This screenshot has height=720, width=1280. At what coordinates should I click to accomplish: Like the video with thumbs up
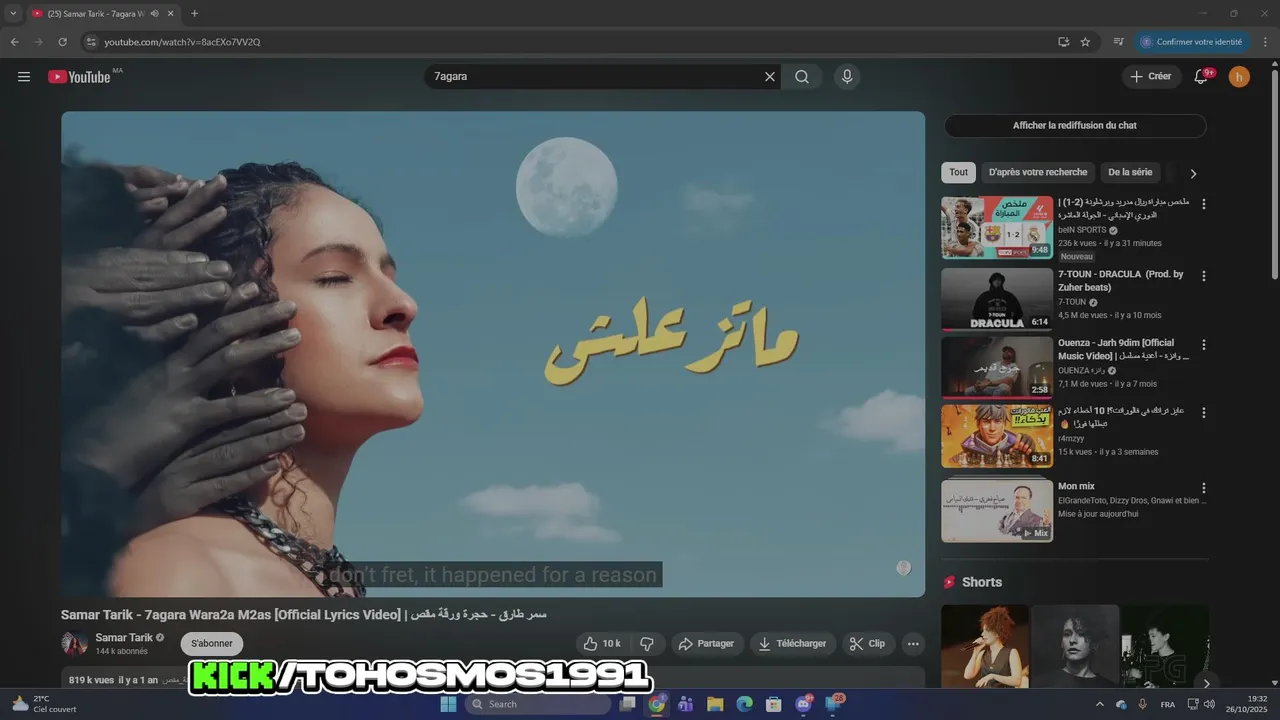coord(602,644)
